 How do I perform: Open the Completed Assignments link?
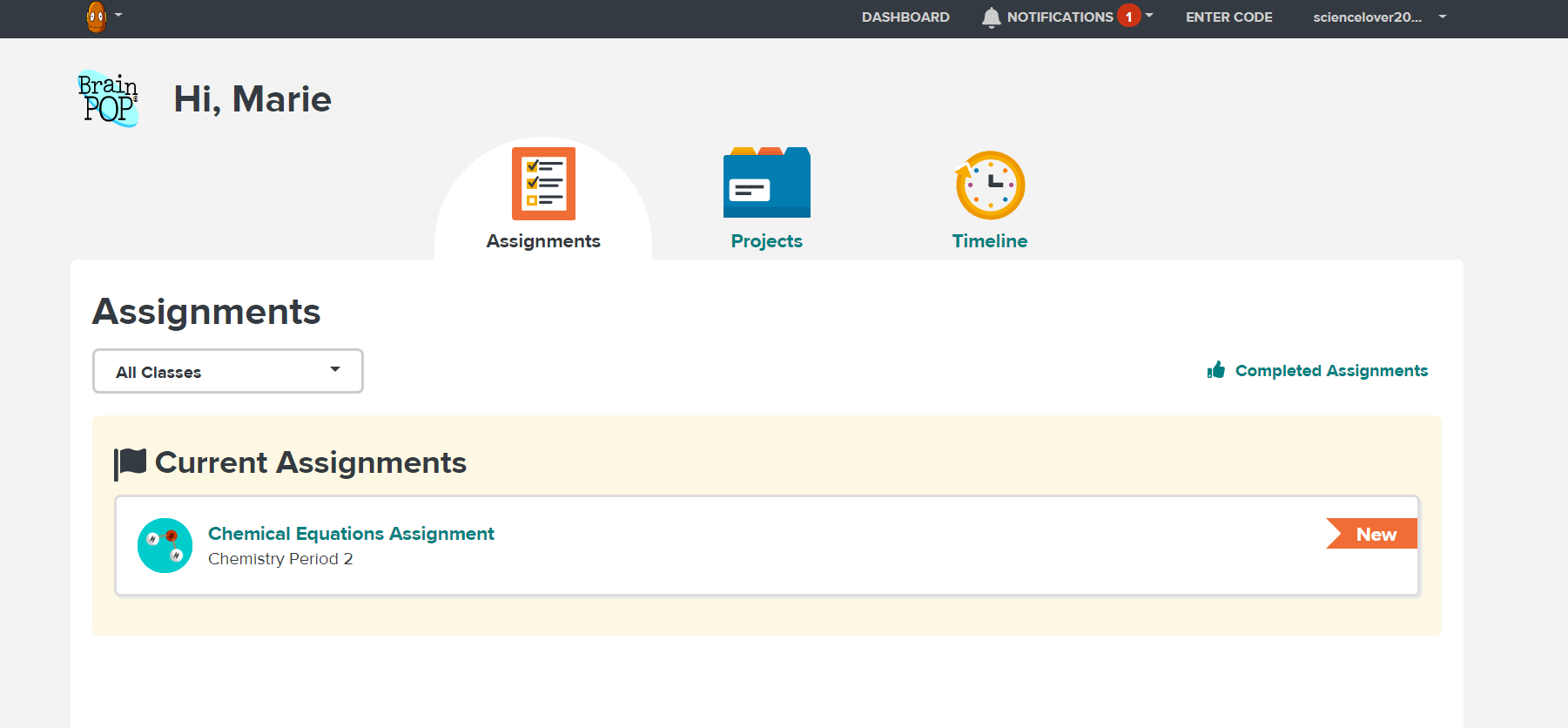pyautogui.click(x=1331, y=371)
